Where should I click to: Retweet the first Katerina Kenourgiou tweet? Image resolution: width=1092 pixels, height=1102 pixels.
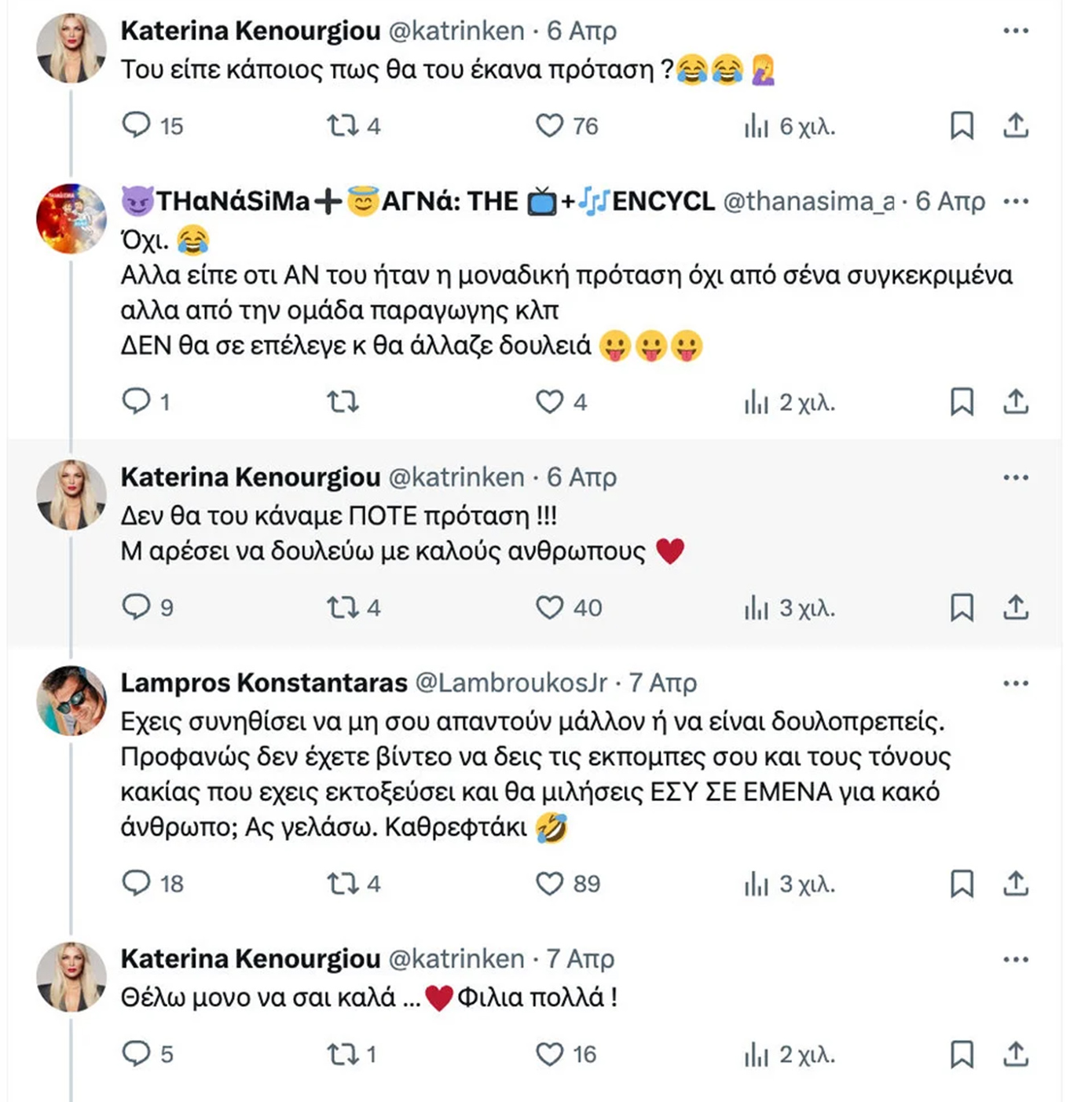(x=343, y=126)
